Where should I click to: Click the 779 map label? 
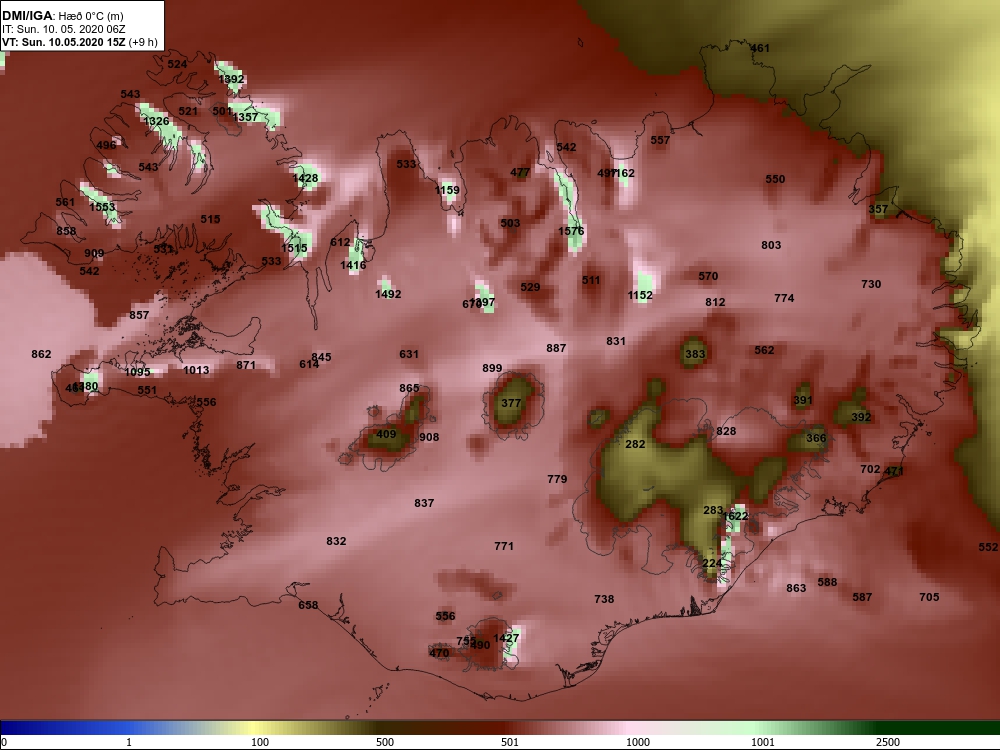557,479
